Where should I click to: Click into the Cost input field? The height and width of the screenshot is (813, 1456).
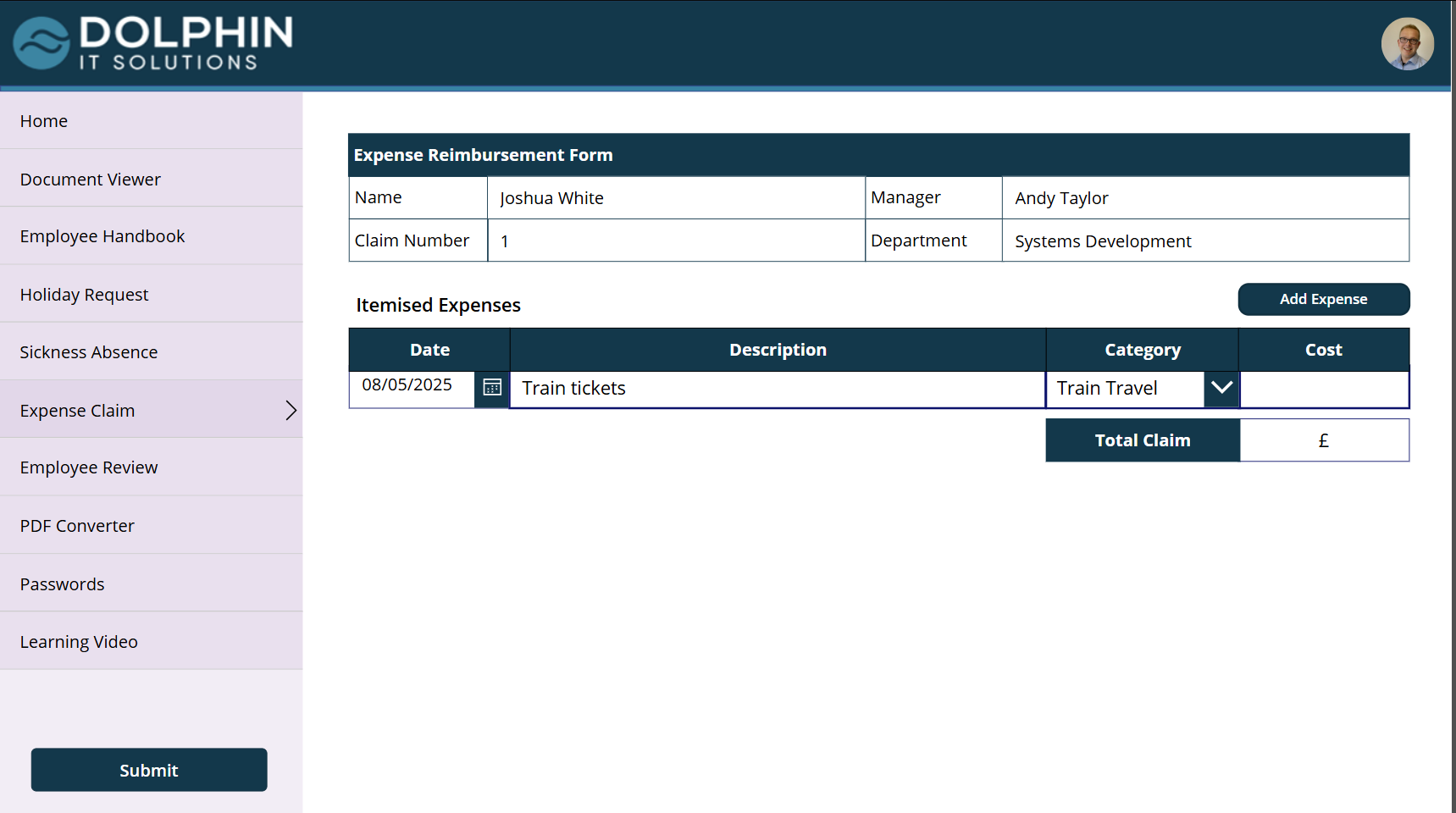[x=1324, y=389]
